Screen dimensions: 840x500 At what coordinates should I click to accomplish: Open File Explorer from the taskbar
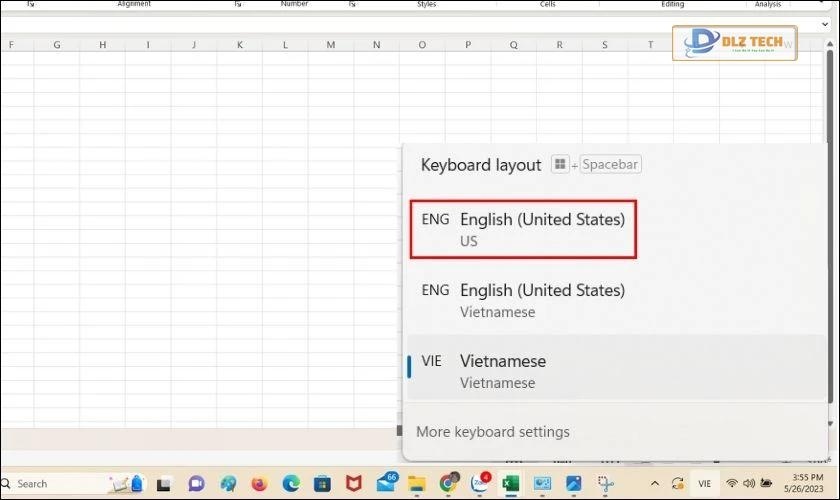tap(417, 484)
